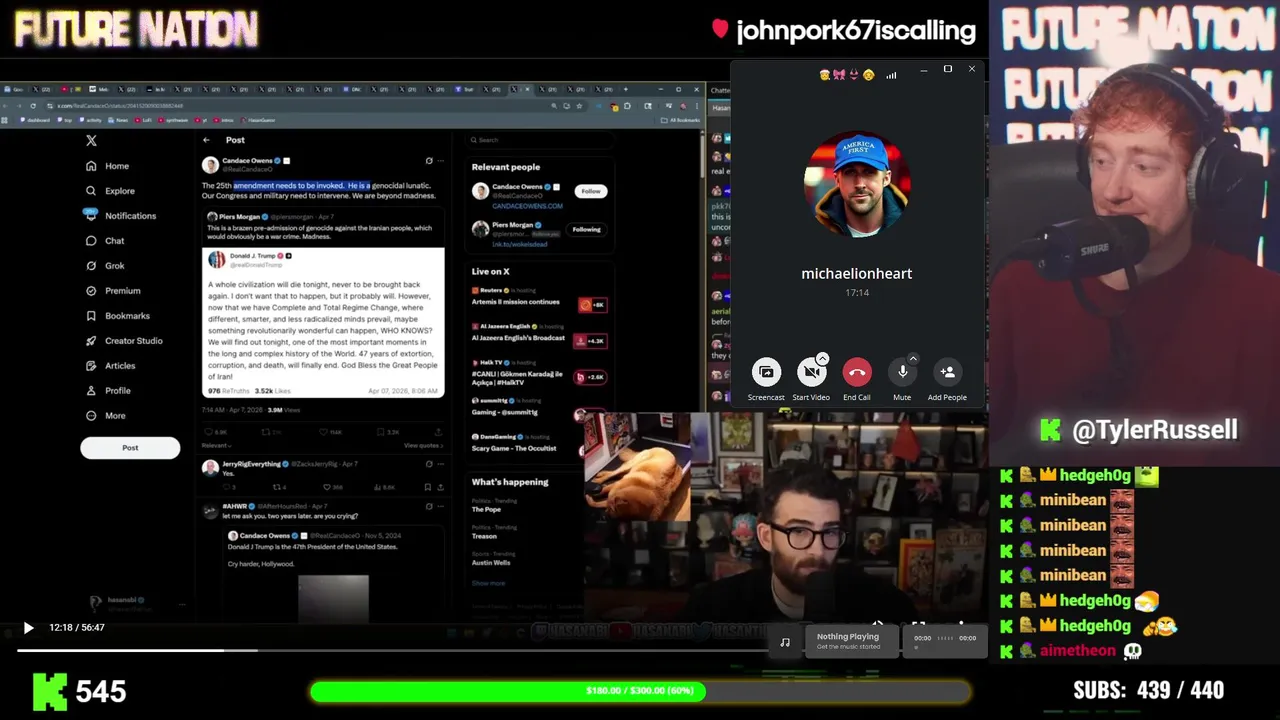
Task: Open three-dot menu on JerryRigEverything reply
Action: [441, 464]
